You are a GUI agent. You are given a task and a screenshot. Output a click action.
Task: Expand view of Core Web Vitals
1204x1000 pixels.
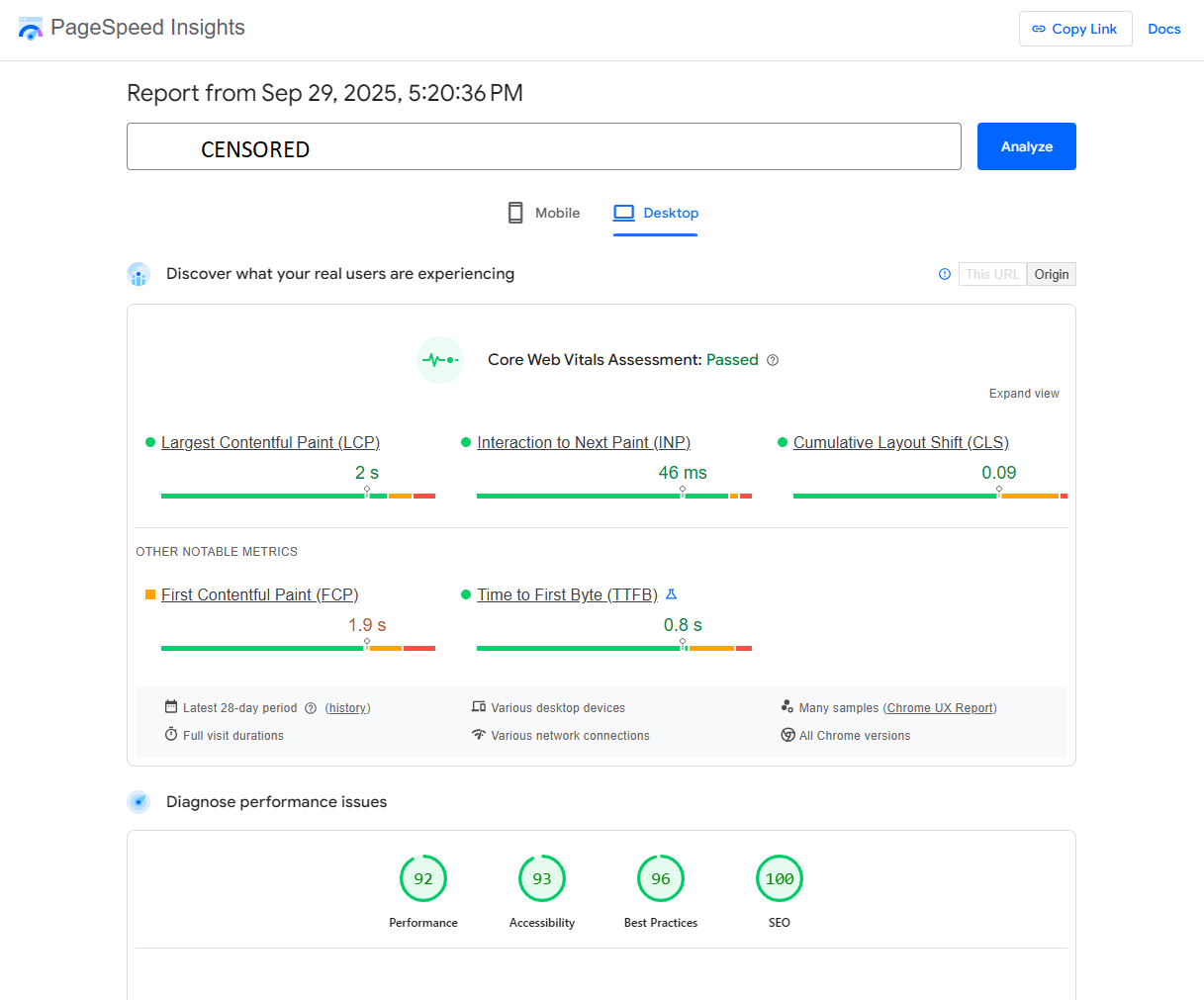tap(1024, 394)
